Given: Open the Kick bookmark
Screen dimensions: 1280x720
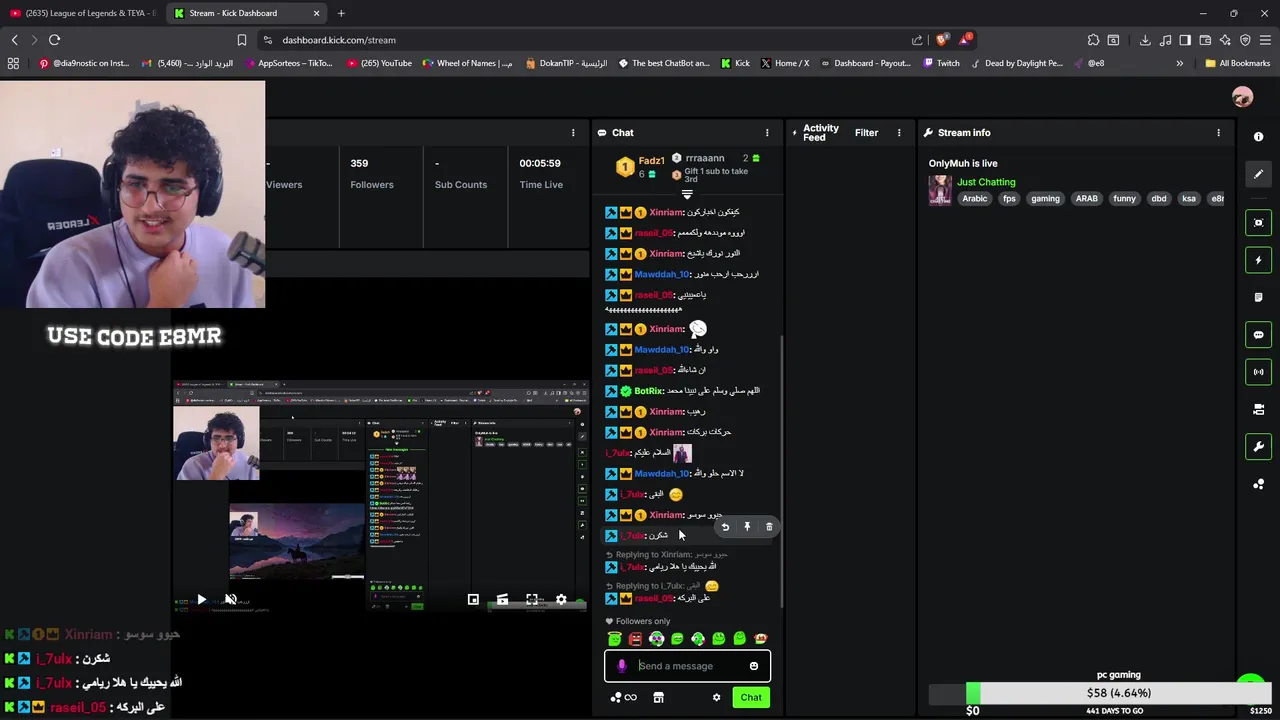Looking at the screenshot, I should 734,63.
